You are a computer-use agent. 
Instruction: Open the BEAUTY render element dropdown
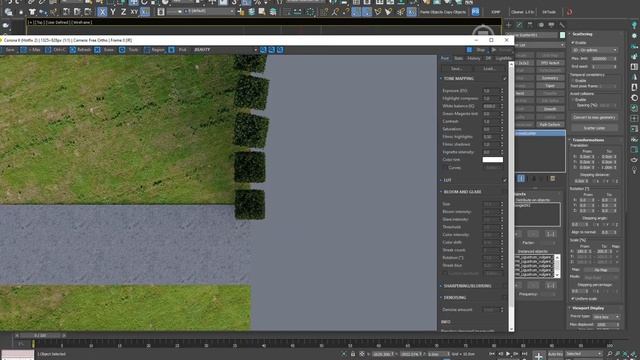click(x=225, y=50)
